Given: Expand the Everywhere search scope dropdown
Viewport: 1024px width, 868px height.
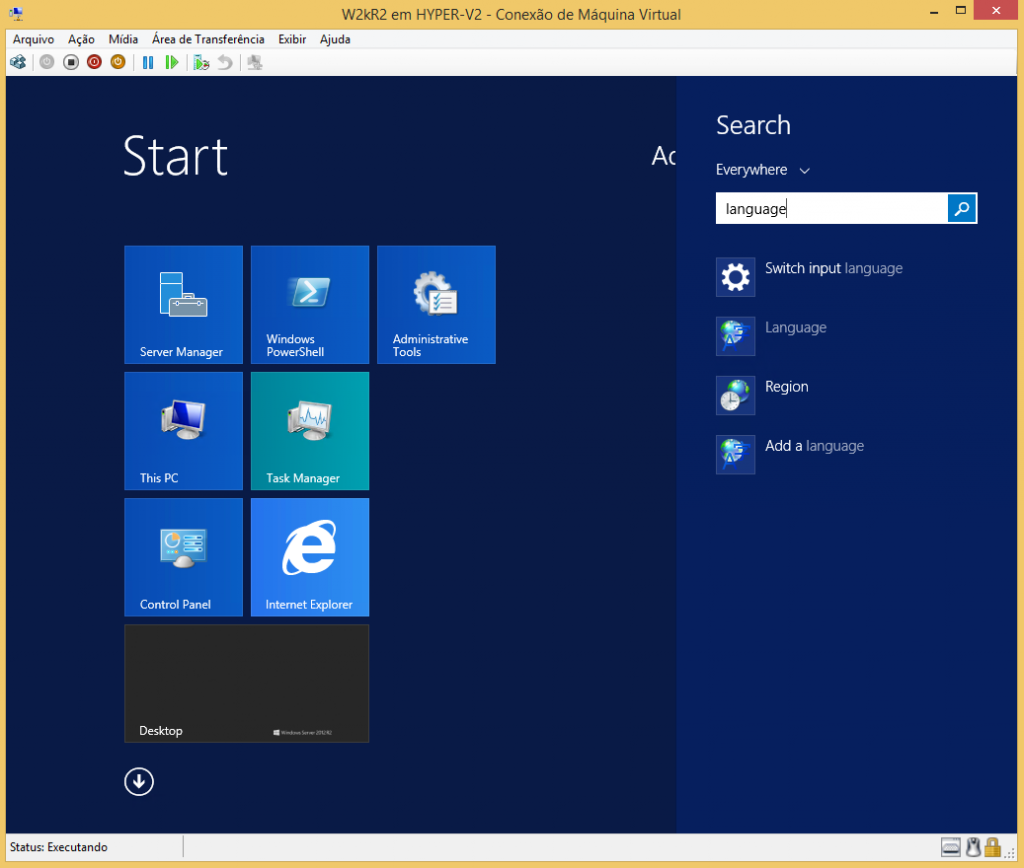Looking at the screenshot, I should tap(762, 170).
